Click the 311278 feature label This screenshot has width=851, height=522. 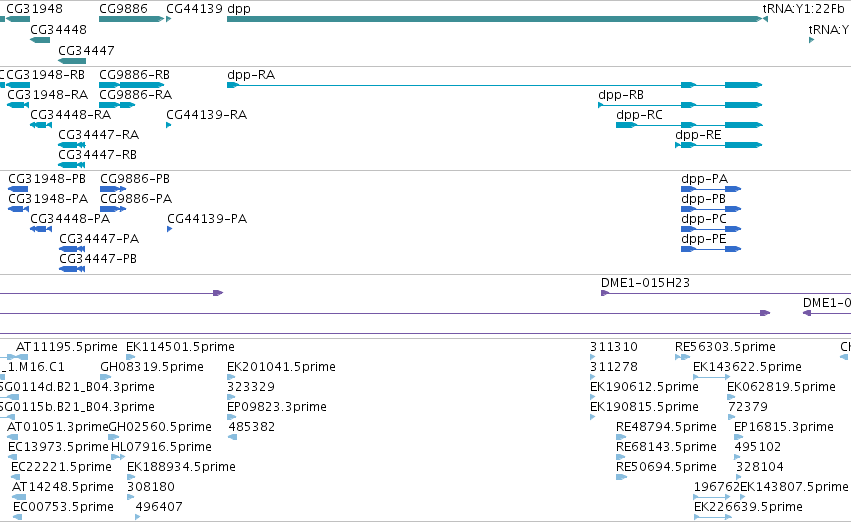[x=614, y=367]
